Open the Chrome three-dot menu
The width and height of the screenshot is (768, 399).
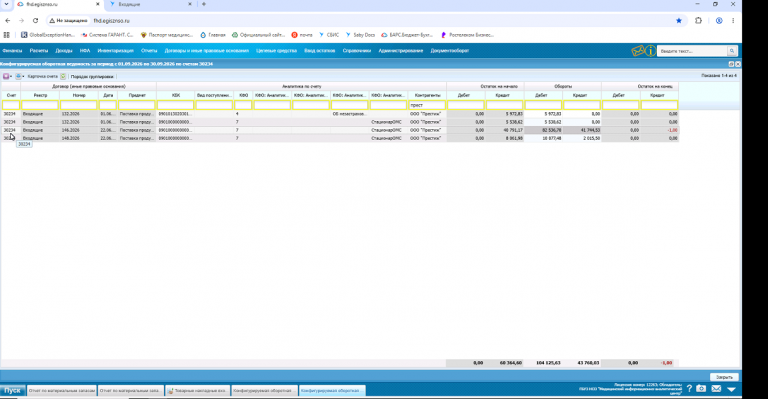point(733,21)
